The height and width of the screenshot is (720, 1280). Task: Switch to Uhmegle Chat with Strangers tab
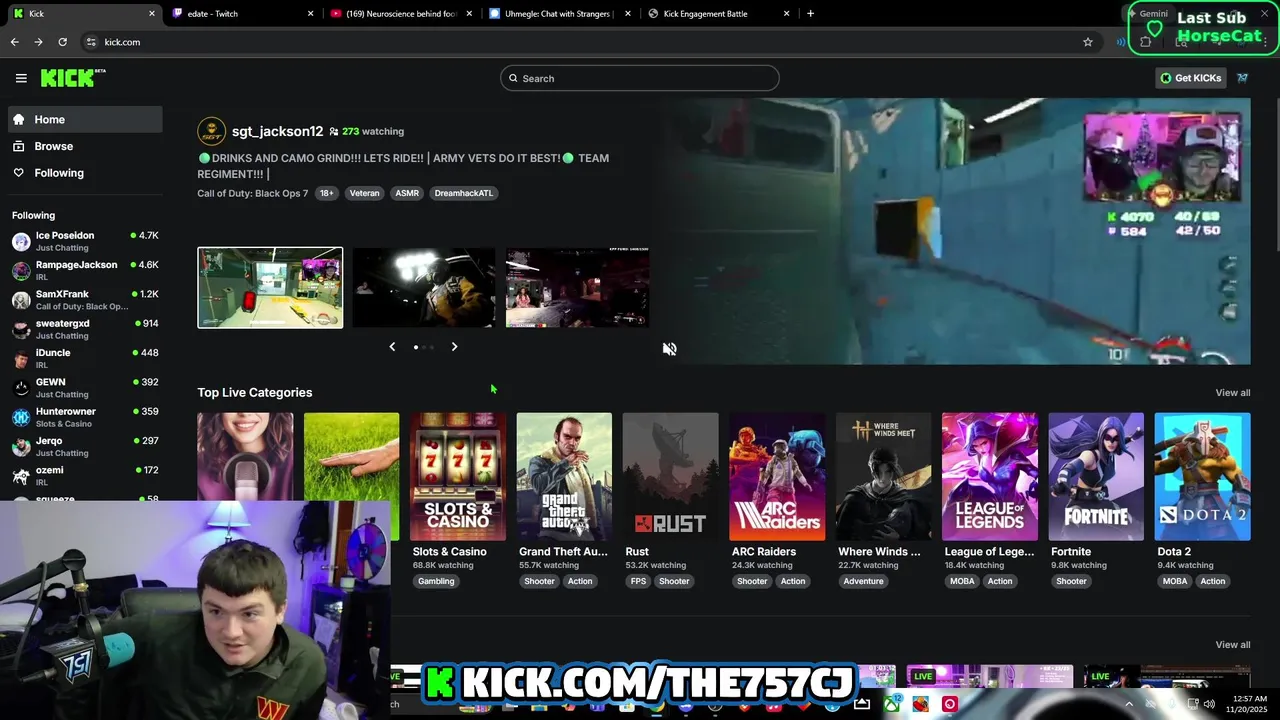pyautogui.click(x=558, y=14)
